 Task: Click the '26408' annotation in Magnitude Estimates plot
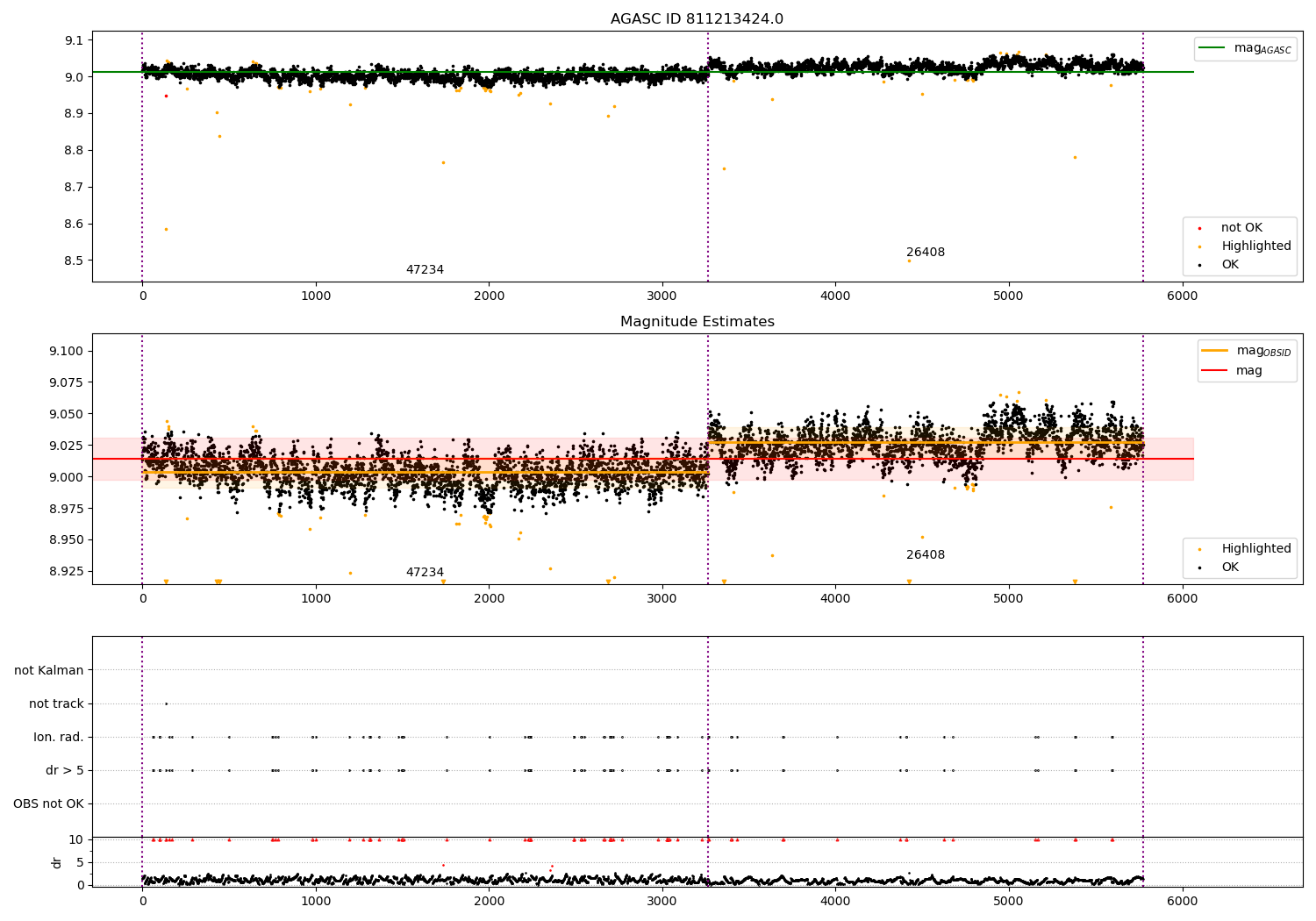[926, 555]
